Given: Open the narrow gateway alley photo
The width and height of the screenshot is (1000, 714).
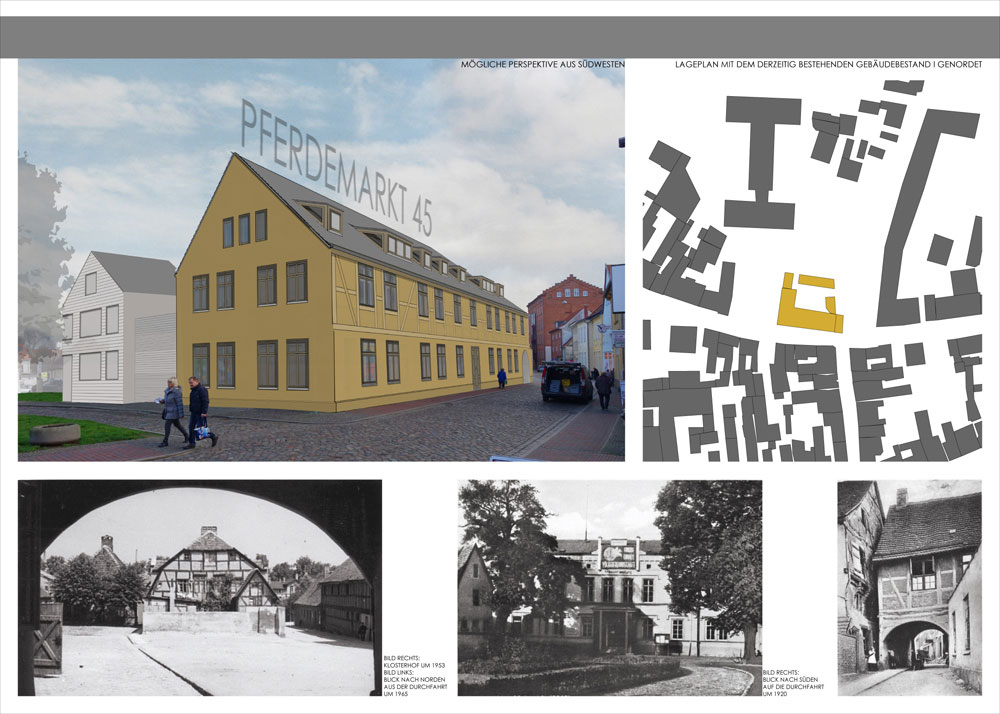Looking at the screenshot, I should [x=909, y=588].
